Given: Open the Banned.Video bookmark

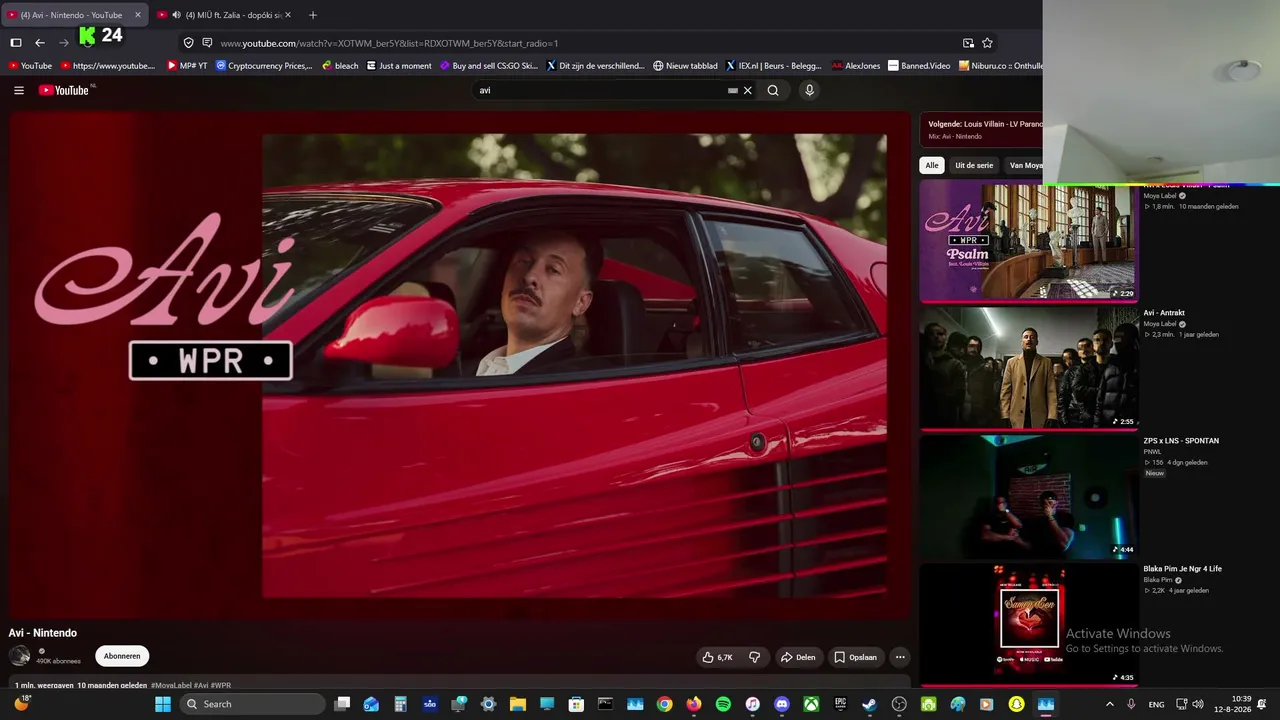Looking at the screenshot, I should coord(919,66).
